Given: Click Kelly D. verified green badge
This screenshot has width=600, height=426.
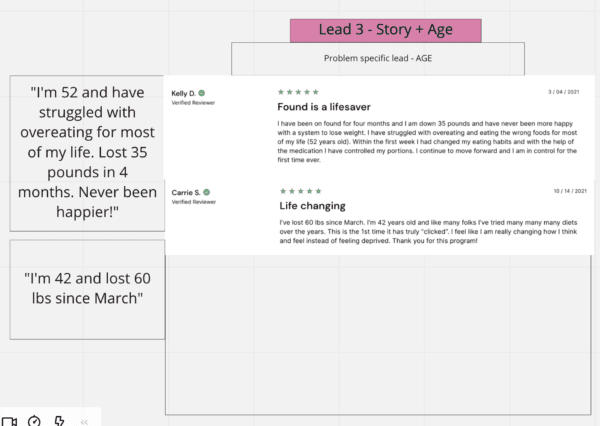Looking at the screenshot, I should [202, 93].
